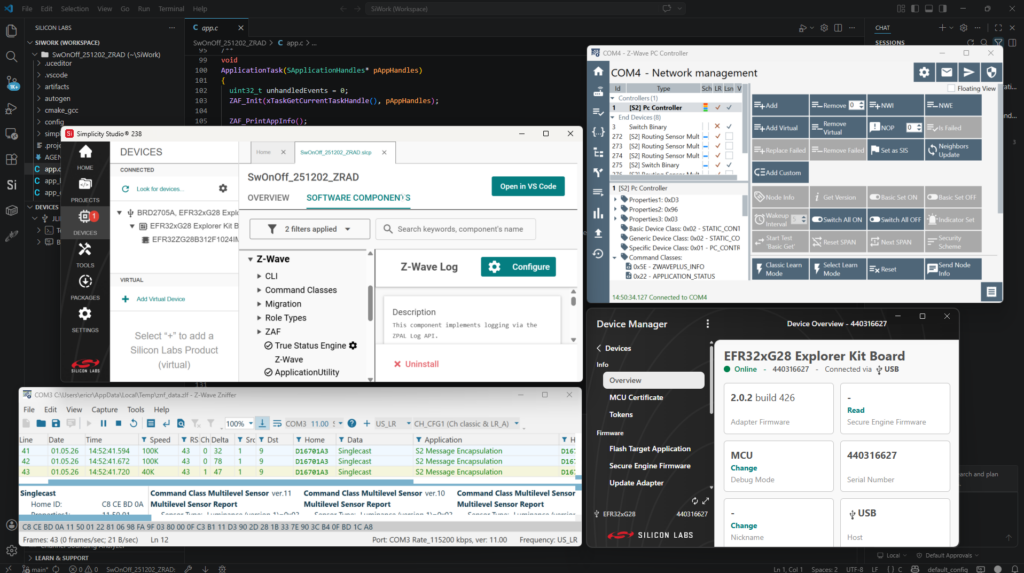The height and width of the screenshot is (573, 1024).
Task: Open Tools menu in Zniffer
Action: coord(136,410)
